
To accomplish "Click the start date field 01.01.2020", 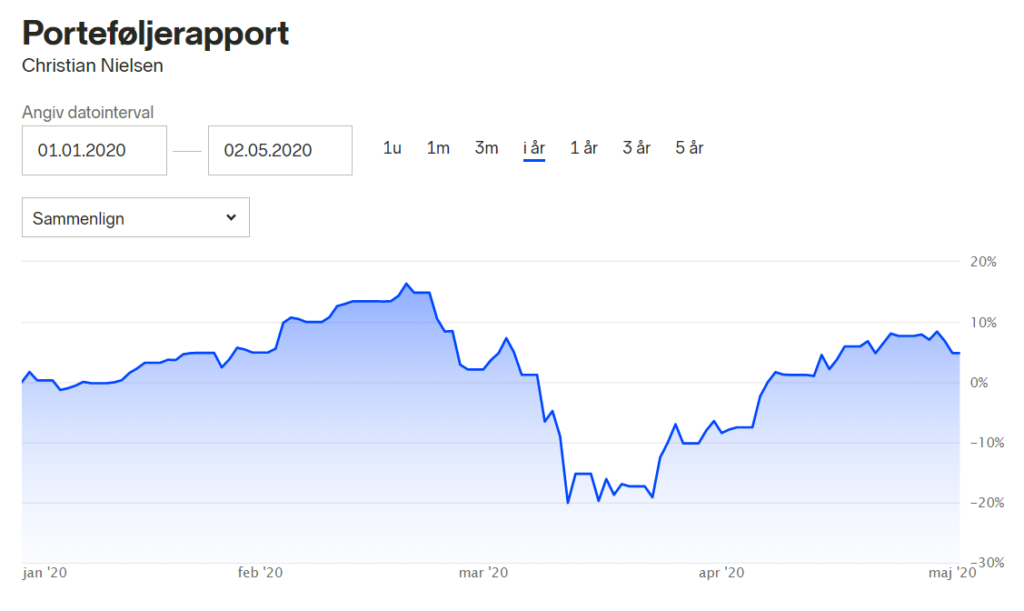I will point(94,150).
